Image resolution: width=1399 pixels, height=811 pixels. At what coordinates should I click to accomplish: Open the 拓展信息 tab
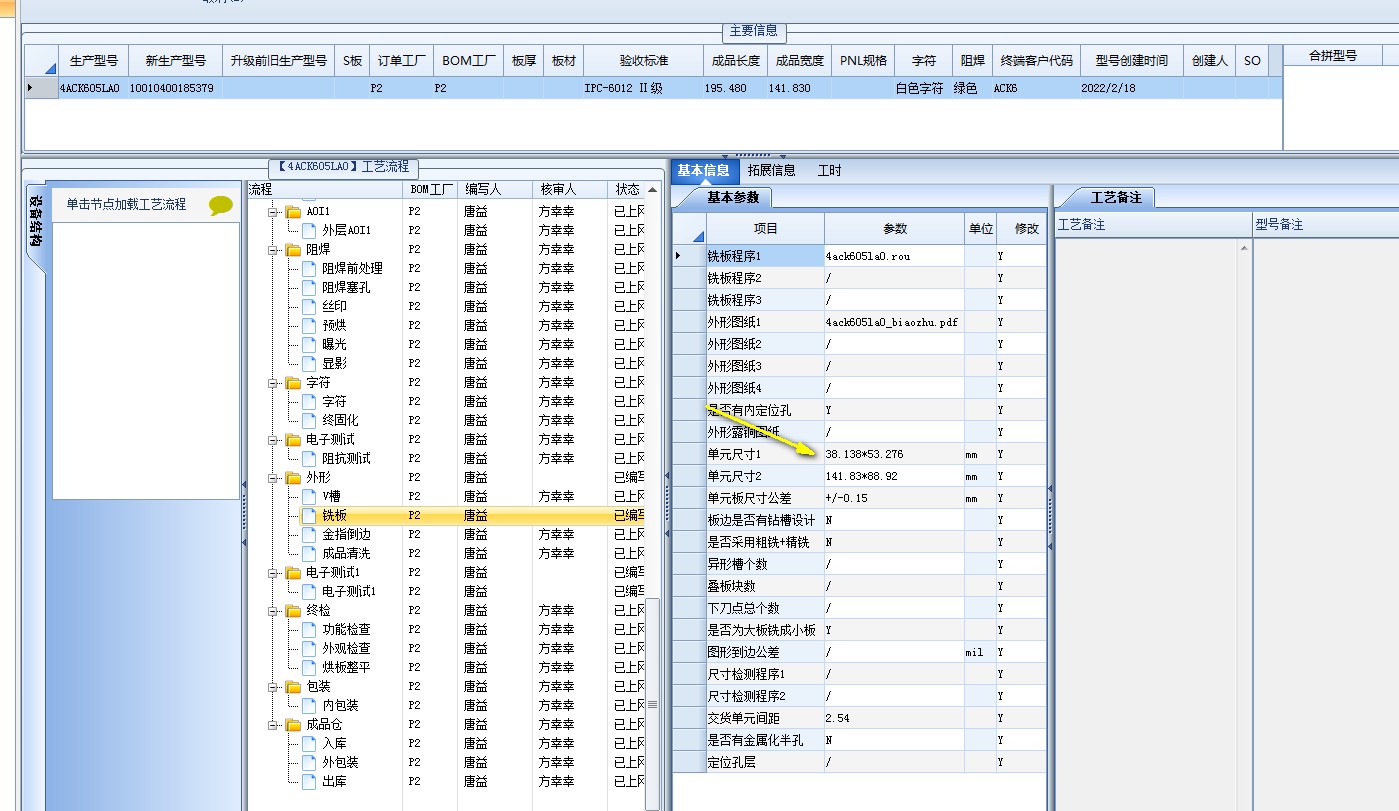(771, 171)
